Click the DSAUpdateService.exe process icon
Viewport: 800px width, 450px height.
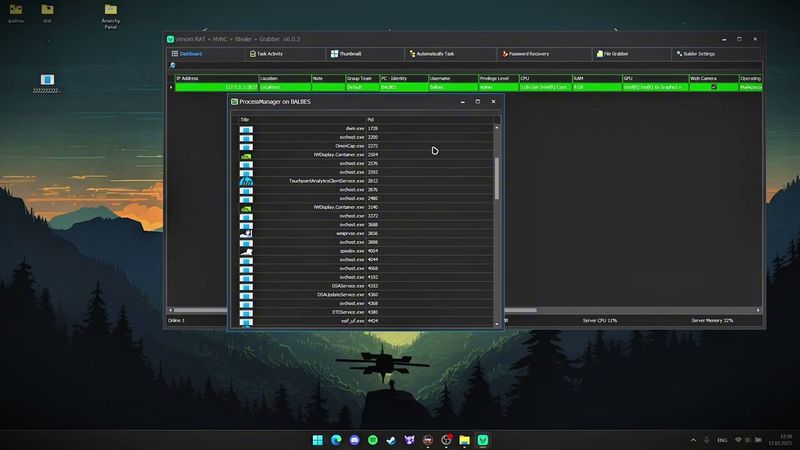(246, 295)
